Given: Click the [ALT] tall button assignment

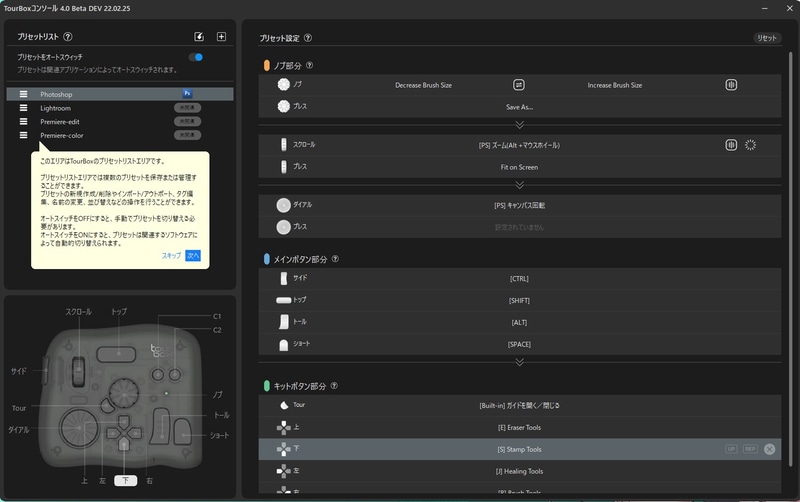Looking at the screenshot, I should point(519,322).
